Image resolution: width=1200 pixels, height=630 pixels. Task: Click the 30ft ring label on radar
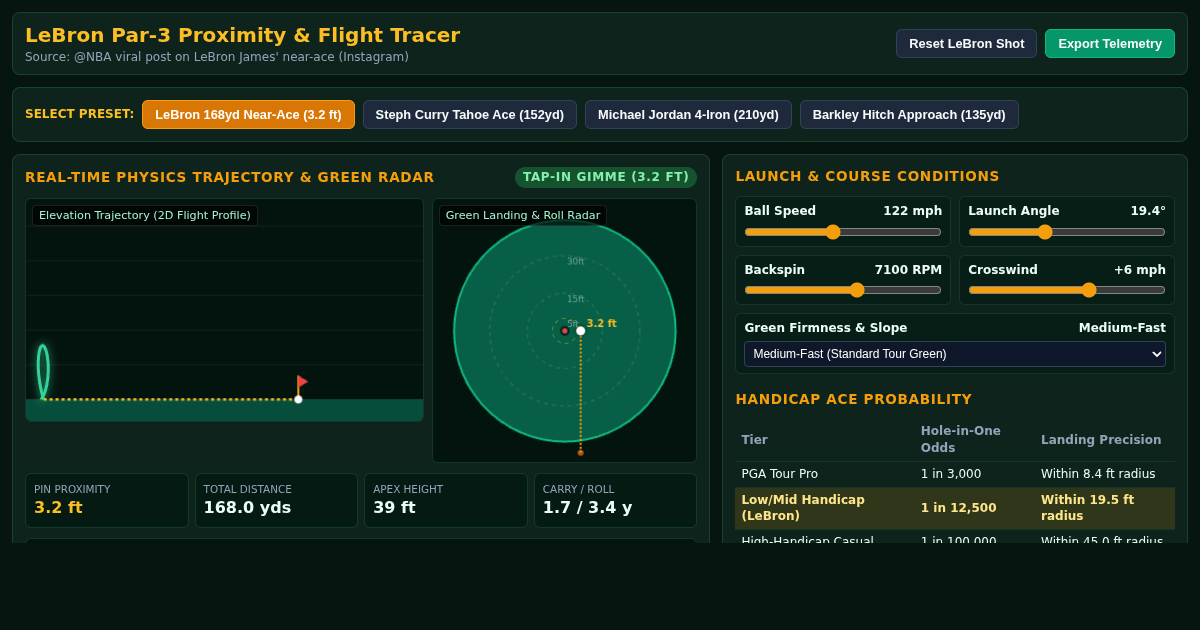click(576, 262)
